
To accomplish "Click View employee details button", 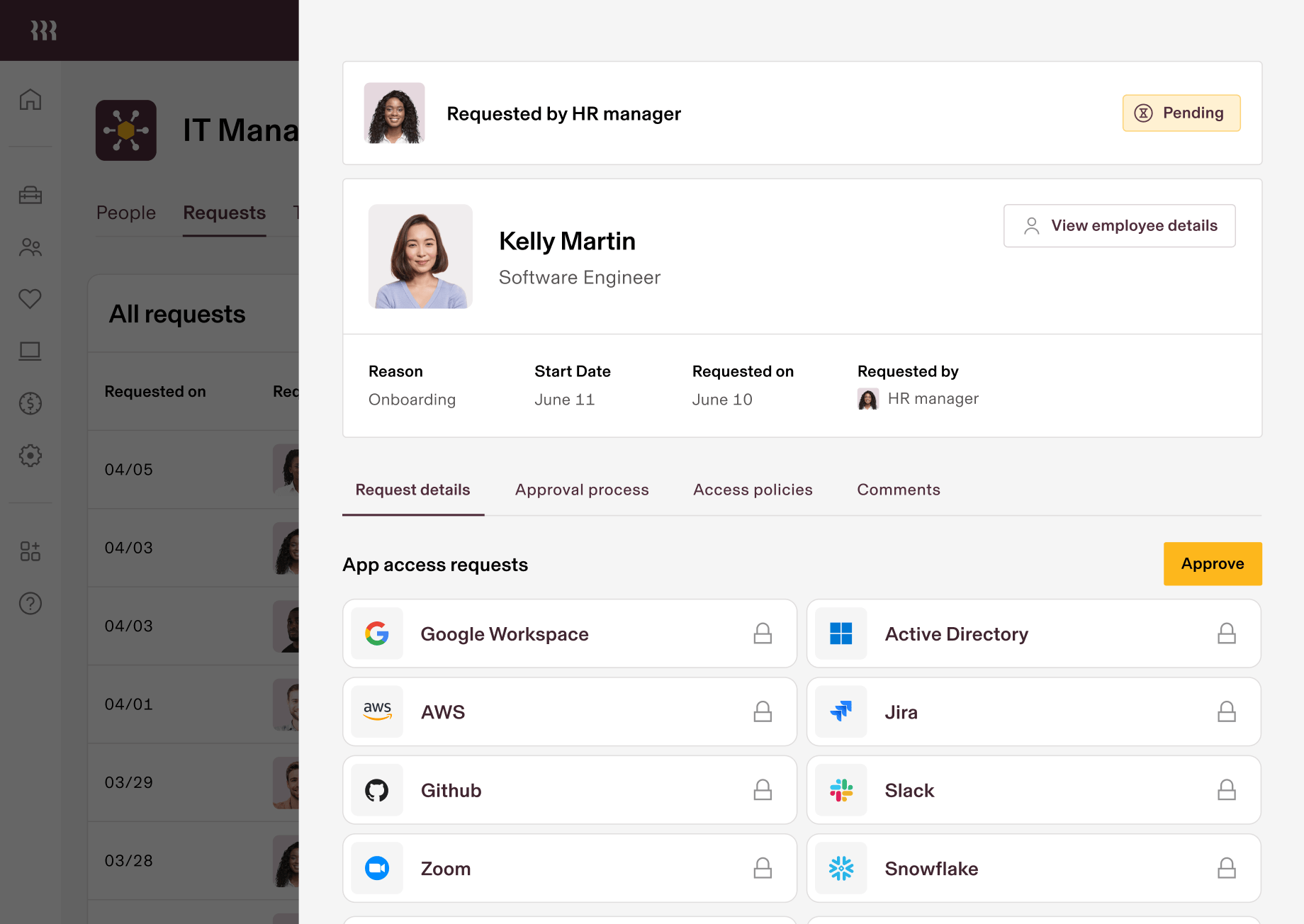I will (1120, 226).
